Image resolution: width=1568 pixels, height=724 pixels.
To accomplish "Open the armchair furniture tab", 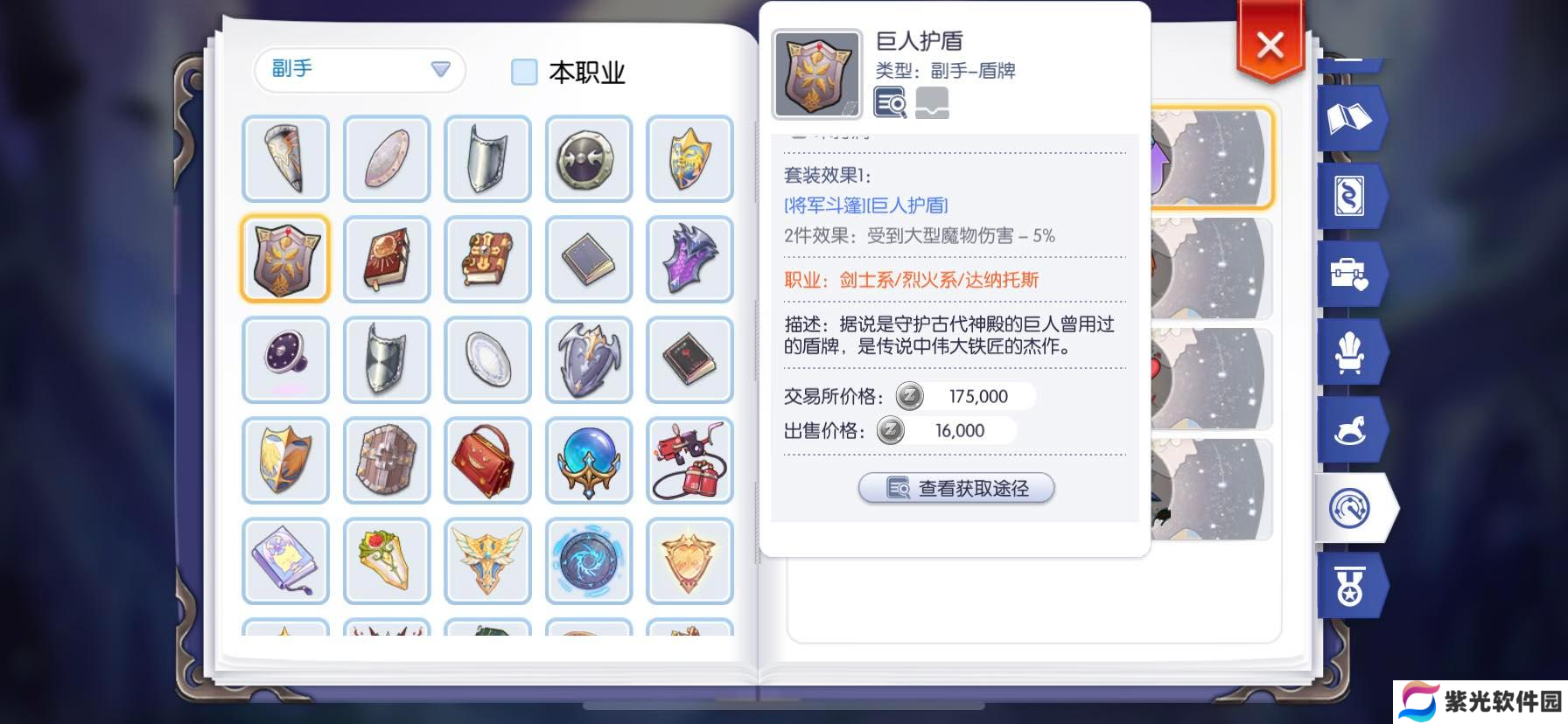I will 1349,352.
